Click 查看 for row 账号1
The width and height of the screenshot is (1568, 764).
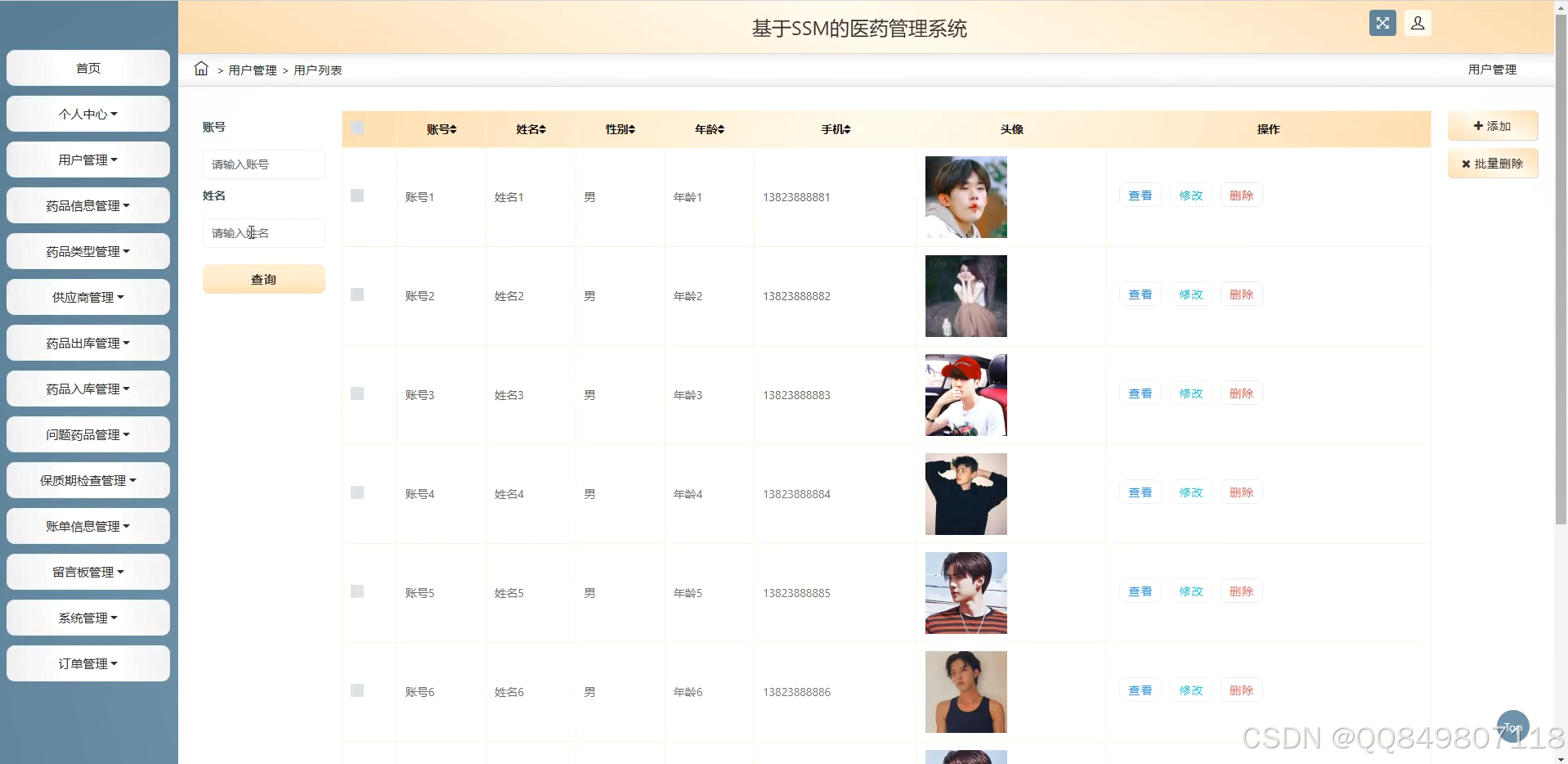[x=1140, y=195]
